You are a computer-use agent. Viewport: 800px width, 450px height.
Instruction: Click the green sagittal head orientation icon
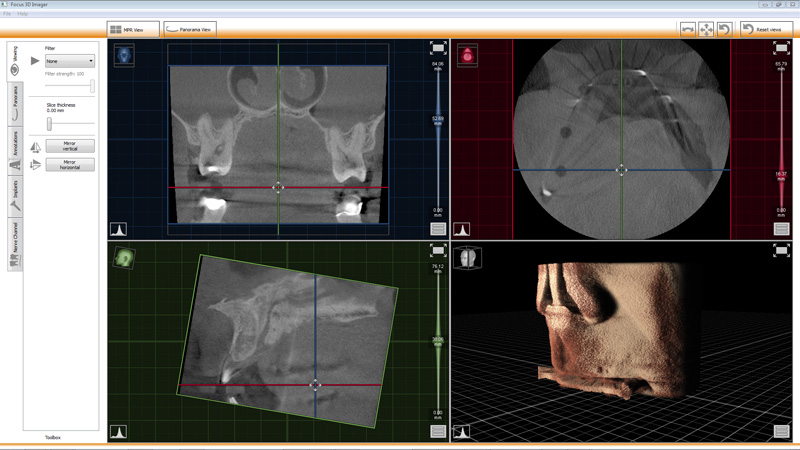[124, 258]
